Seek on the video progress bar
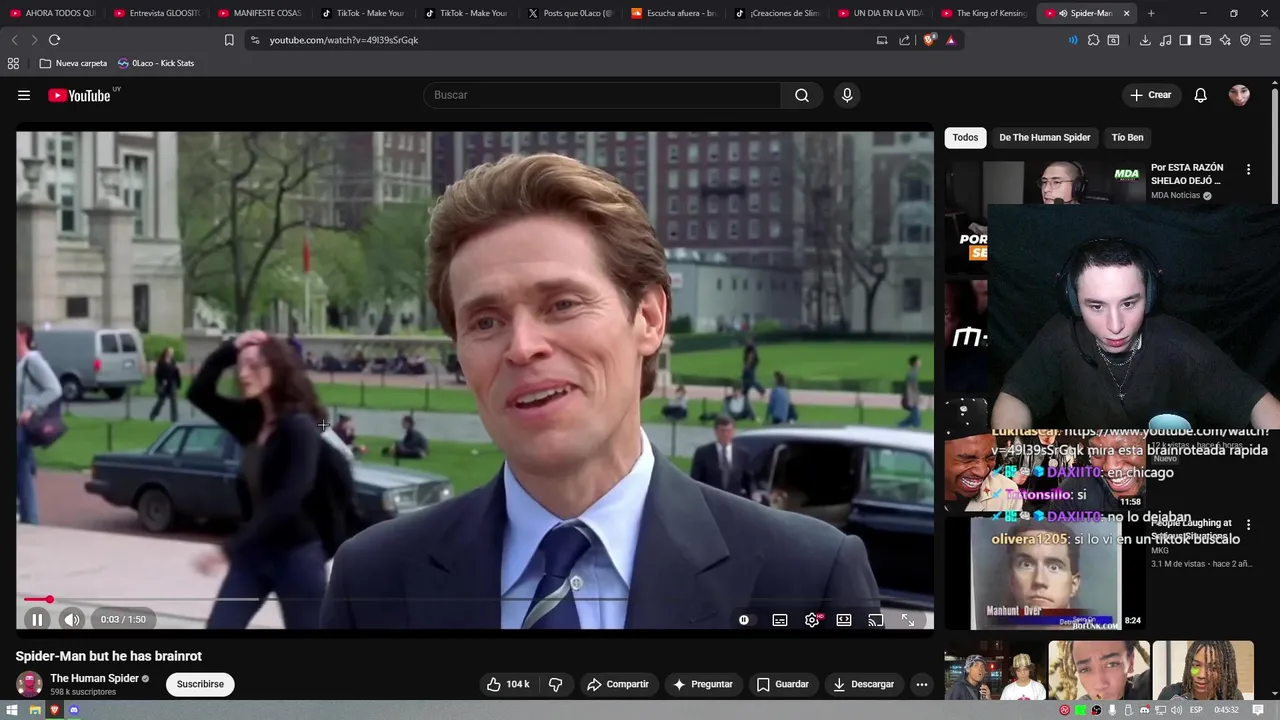Image resolution: width=1280 pixels, height=720 pixels. pyautogui.click(x=474, y=599)
